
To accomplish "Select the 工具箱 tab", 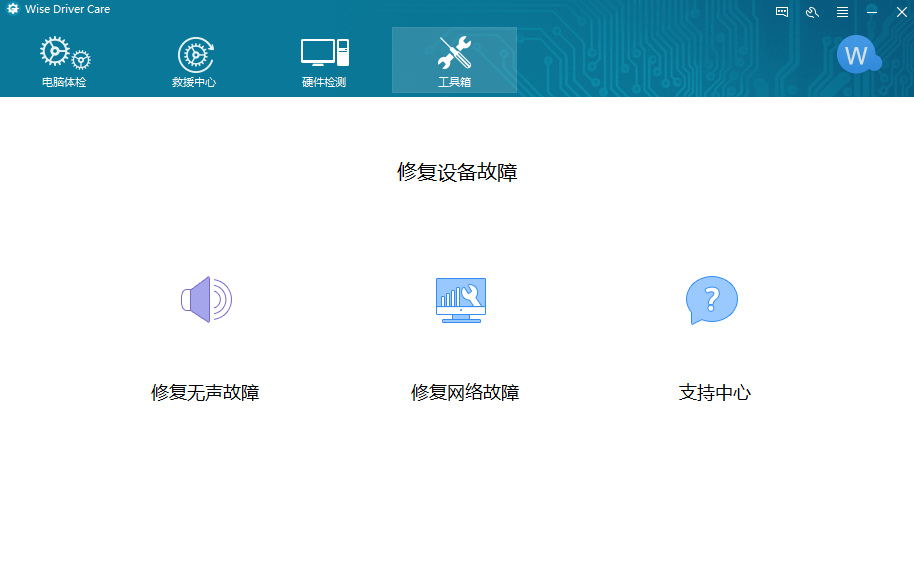I will [454, 62].
